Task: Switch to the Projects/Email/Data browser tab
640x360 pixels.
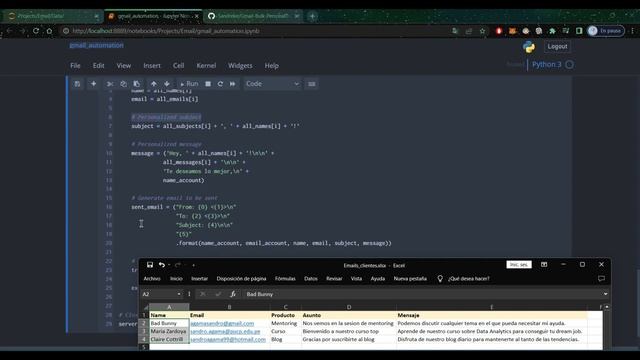Action: point(52,16)
